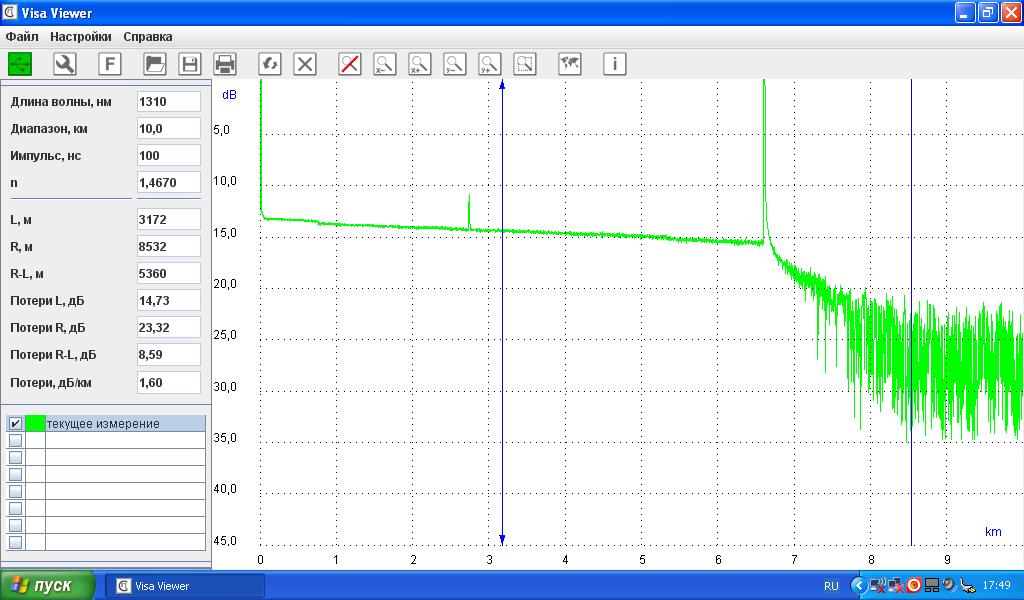Click the пуск Start button
This screenshot has width=1024, height=600.
[48, 585]
